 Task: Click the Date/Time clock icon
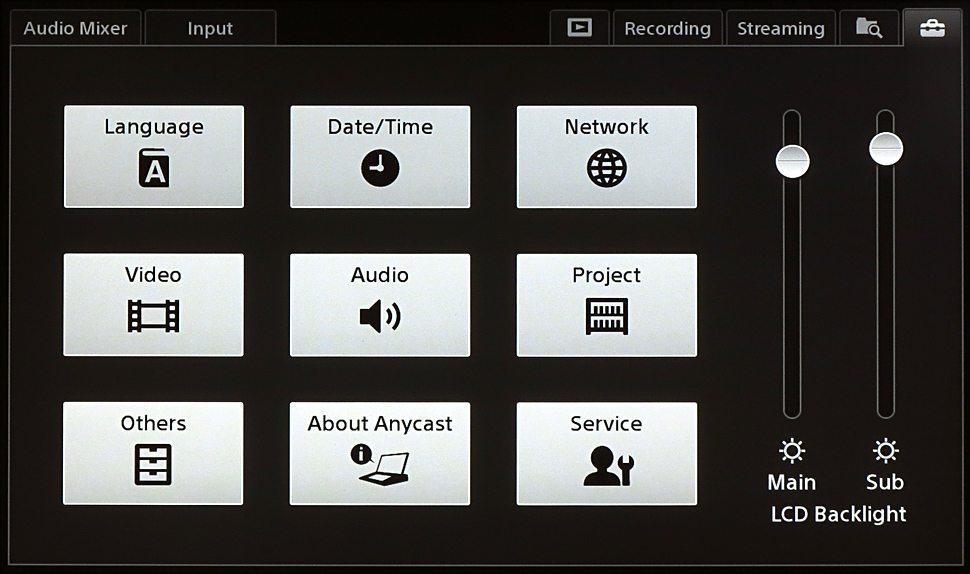click(380, 169)
